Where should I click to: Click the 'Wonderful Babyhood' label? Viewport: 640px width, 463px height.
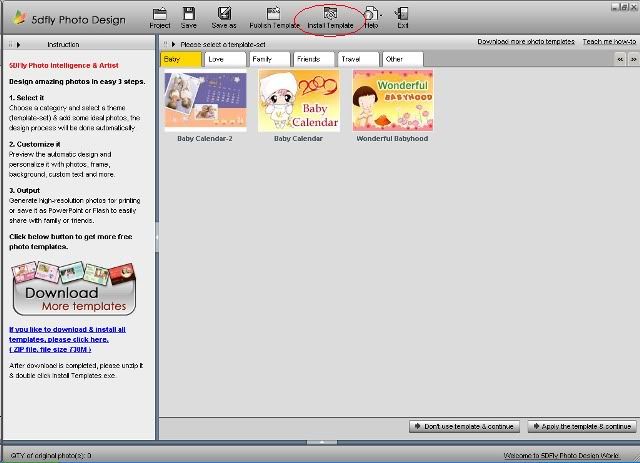[x=392, y=139]
